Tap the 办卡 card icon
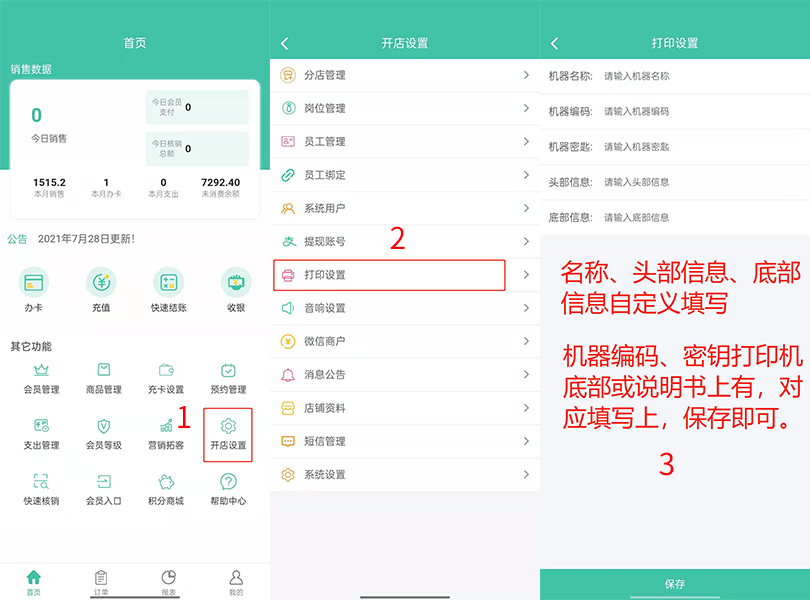810x600 pixels. pyautogui.click(x=34, y=283)
